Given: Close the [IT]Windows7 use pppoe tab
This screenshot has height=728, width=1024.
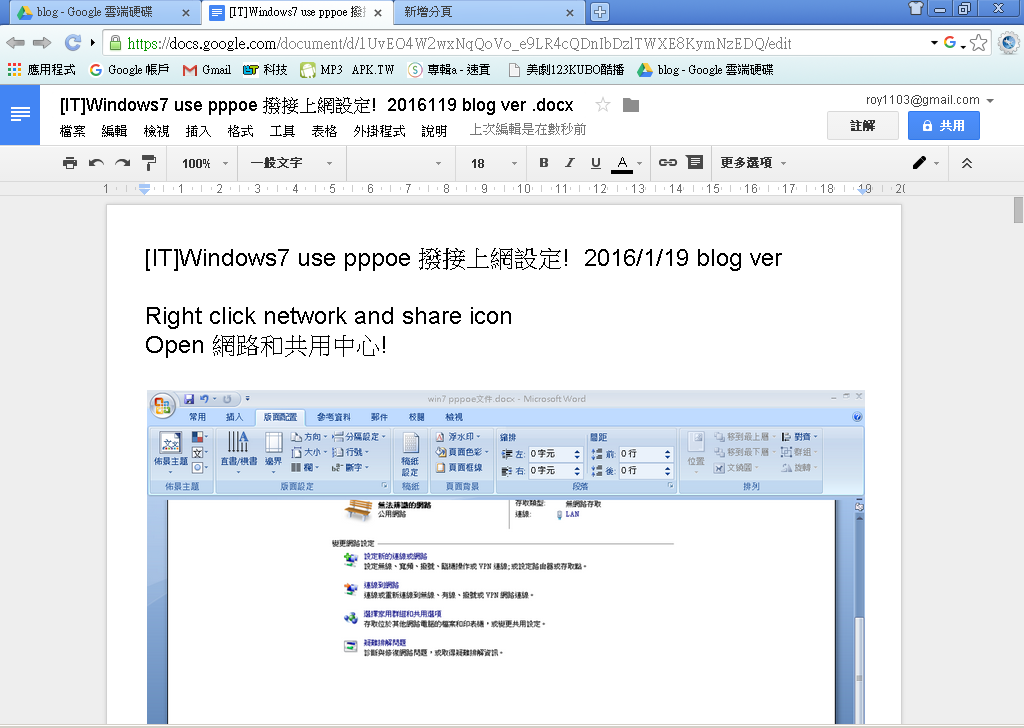Looking at the screenshot, I should tap(377, 12).
